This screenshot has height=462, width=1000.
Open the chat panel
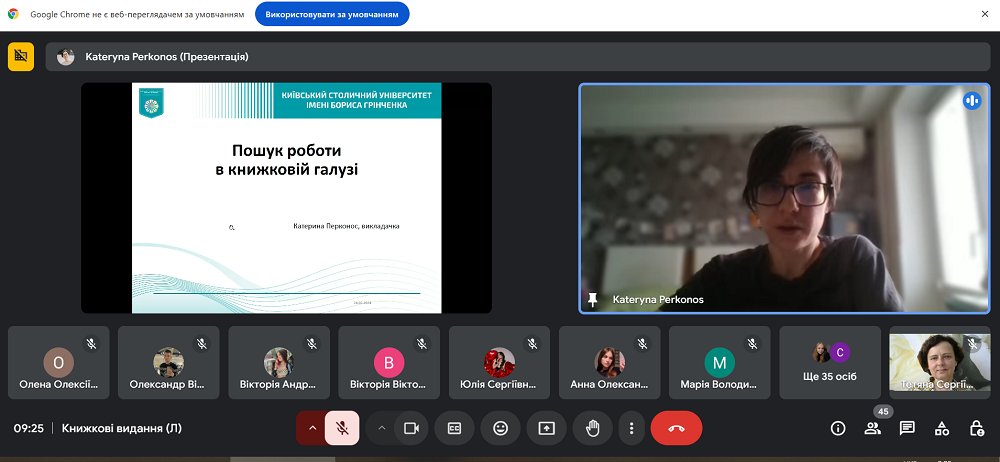tap(907, 428)
